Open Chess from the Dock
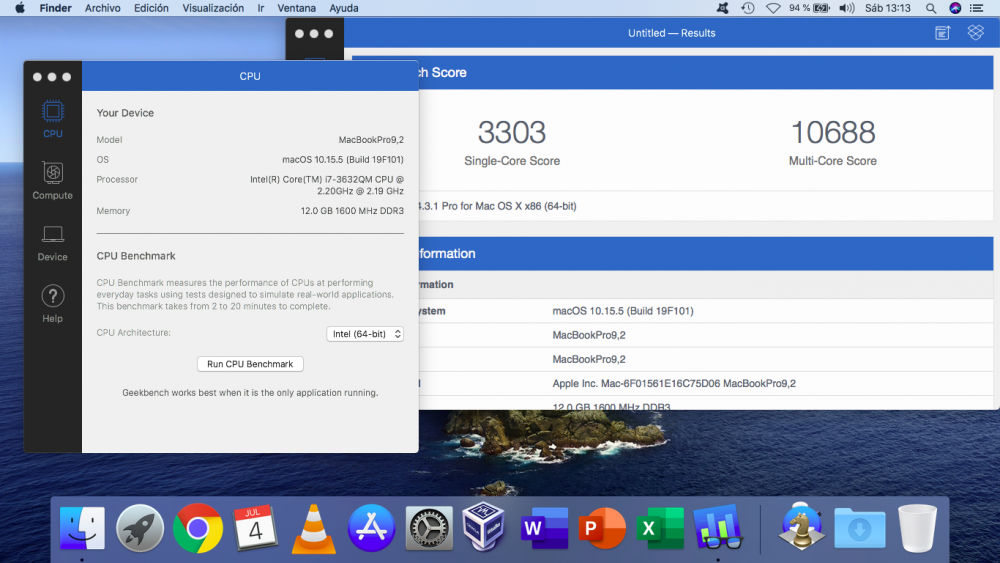Image resolution: width=1000 pixels, height=563 pixels. click(802, 527)
